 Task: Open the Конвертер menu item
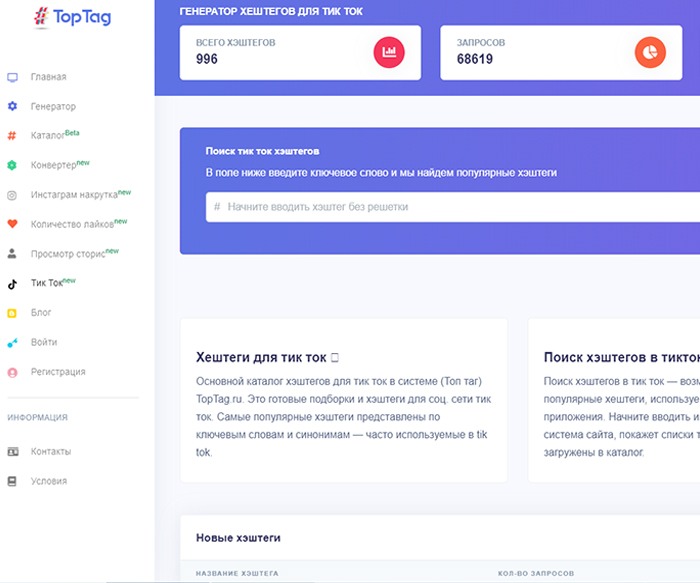point(60,164)
